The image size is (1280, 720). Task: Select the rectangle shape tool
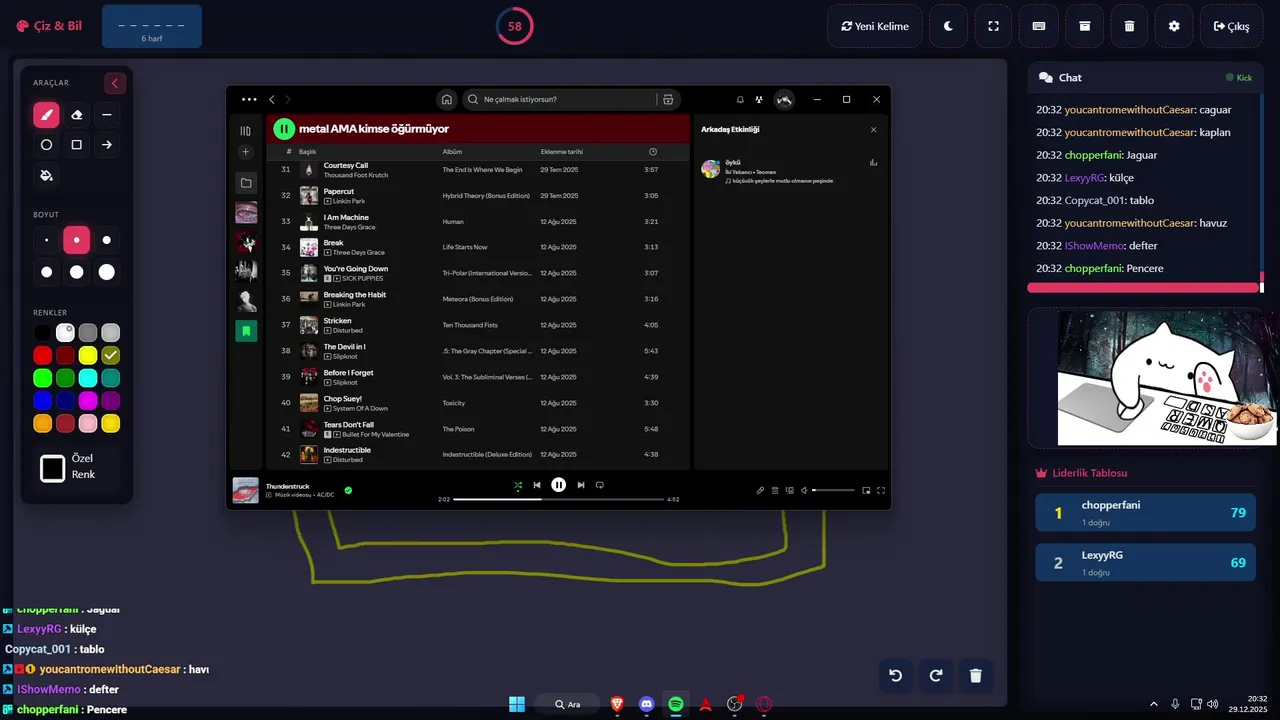[x=77, y=145]
